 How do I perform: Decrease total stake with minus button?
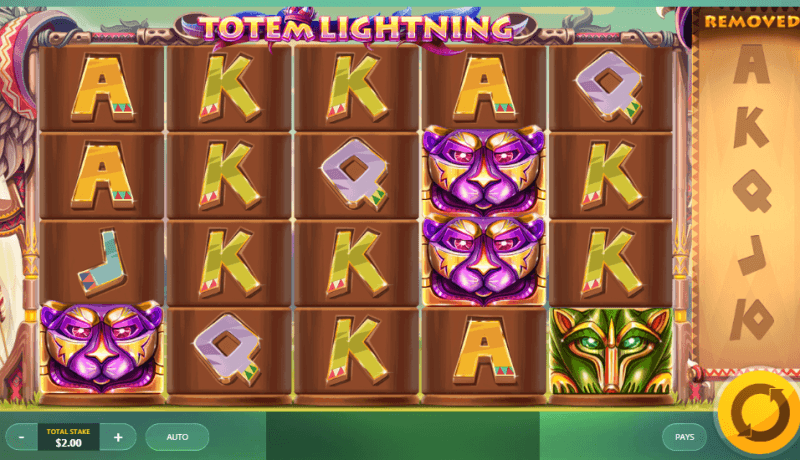[x=22, y=437]
